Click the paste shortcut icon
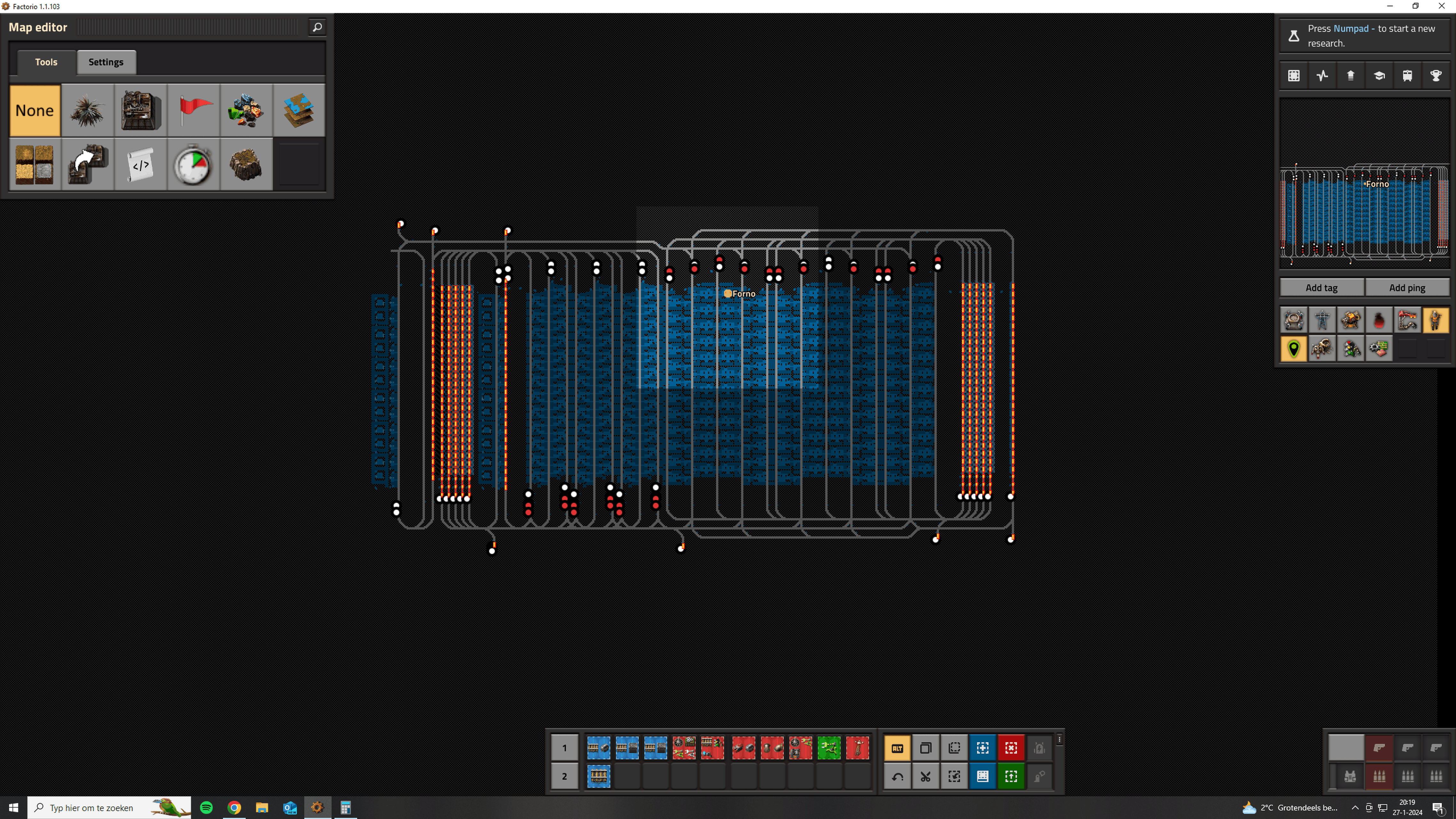The height and width of the screenshot is (819, 1456). [954, 748]
